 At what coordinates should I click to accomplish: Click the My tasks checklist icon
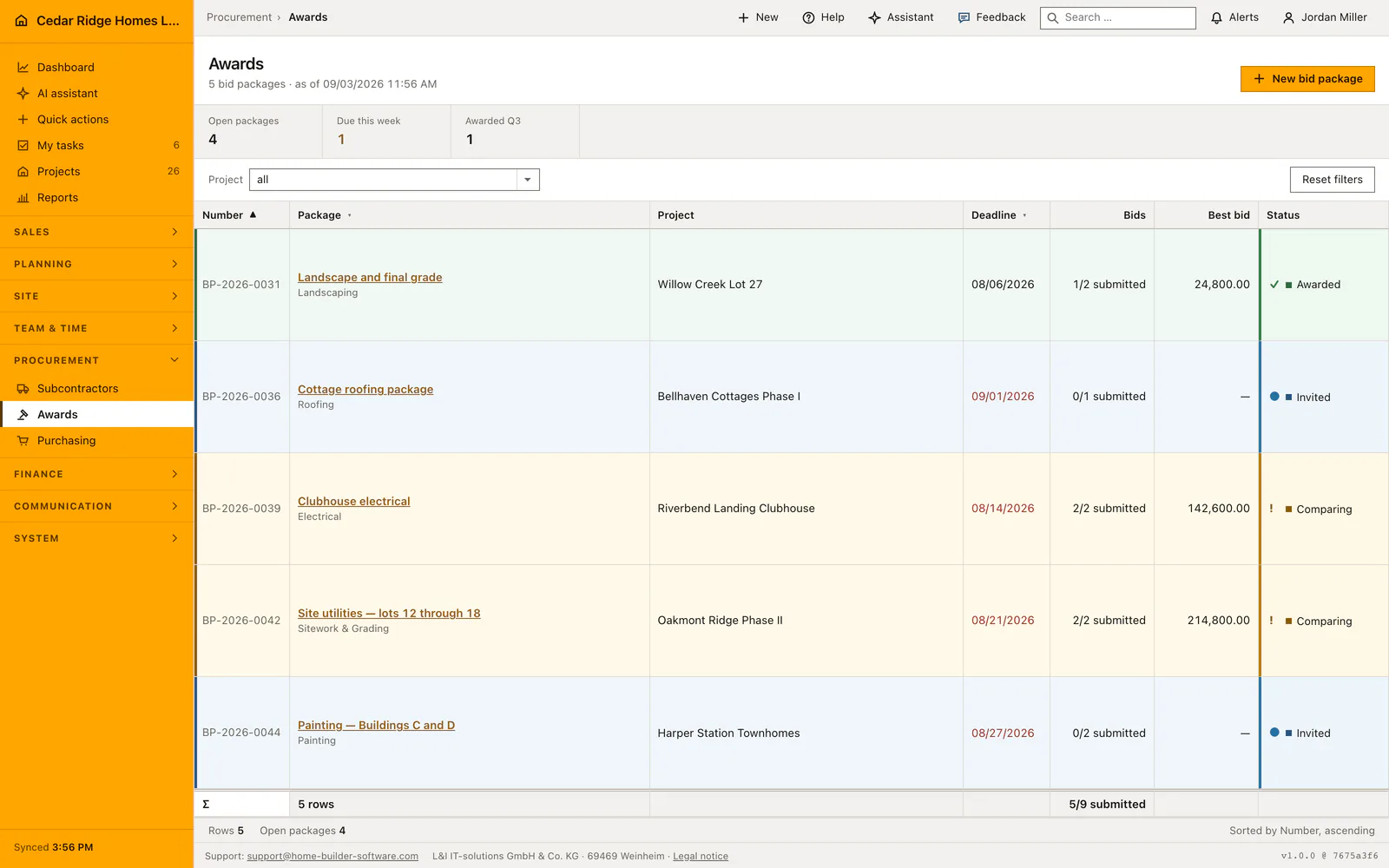click(x=23, y=146)
